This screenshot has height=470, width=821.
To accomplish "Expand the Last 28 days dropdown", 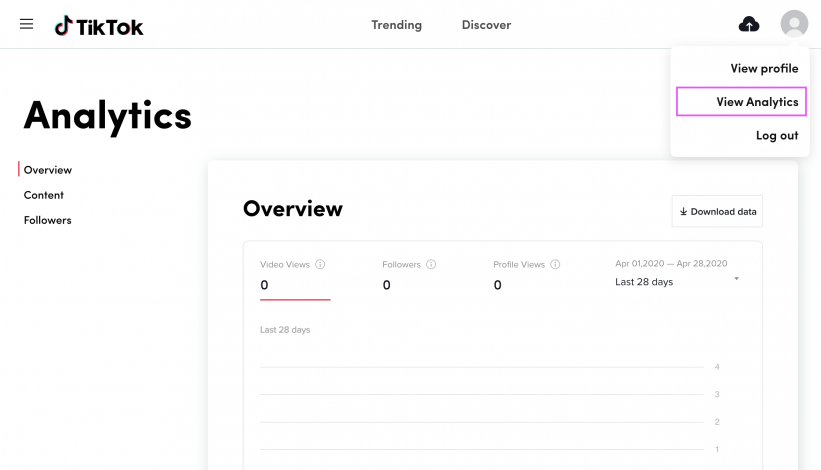I will pyautogui.click(x=677, y=282).
